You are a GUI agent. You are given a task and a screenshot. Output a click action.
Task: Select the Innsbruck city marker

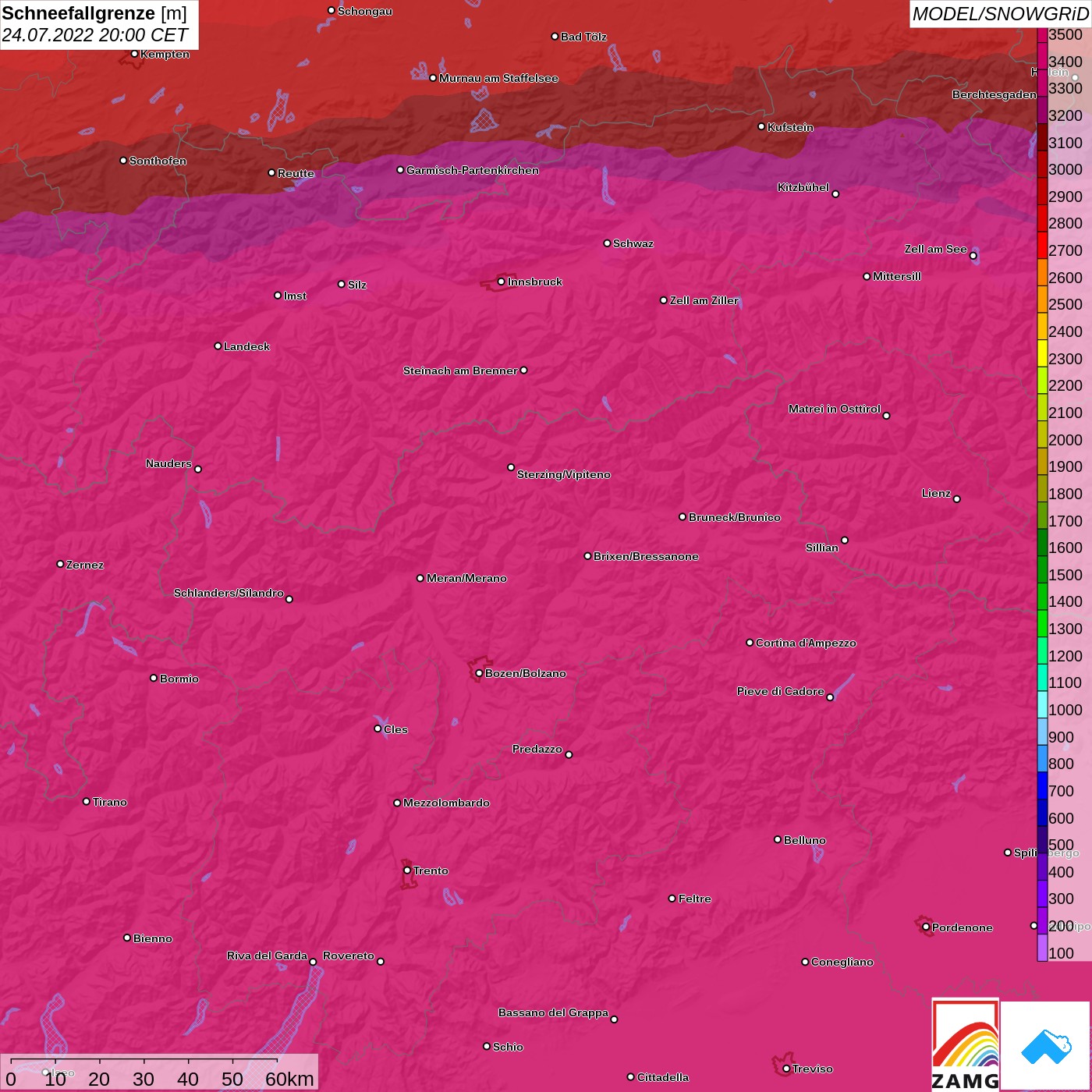pos(501,282)
